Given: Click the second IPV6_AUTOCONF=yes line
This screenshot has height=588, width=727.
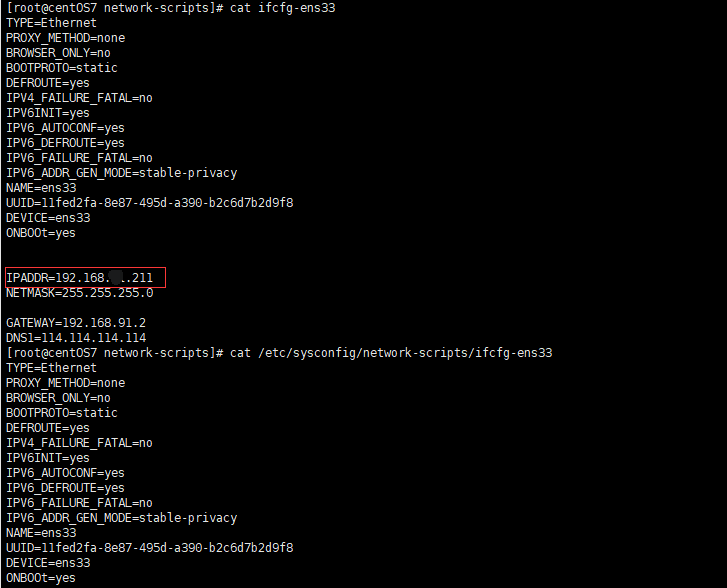Looking at the screenshot, I should coord(65,473).
